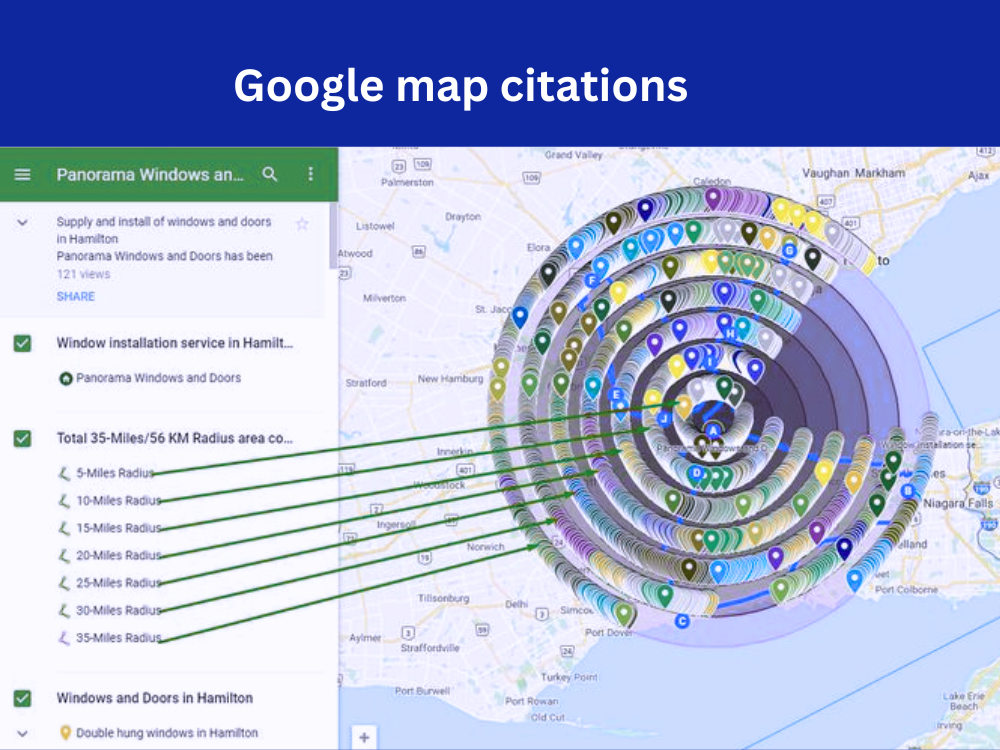Click the Port Colborne map label

(906, 589)
